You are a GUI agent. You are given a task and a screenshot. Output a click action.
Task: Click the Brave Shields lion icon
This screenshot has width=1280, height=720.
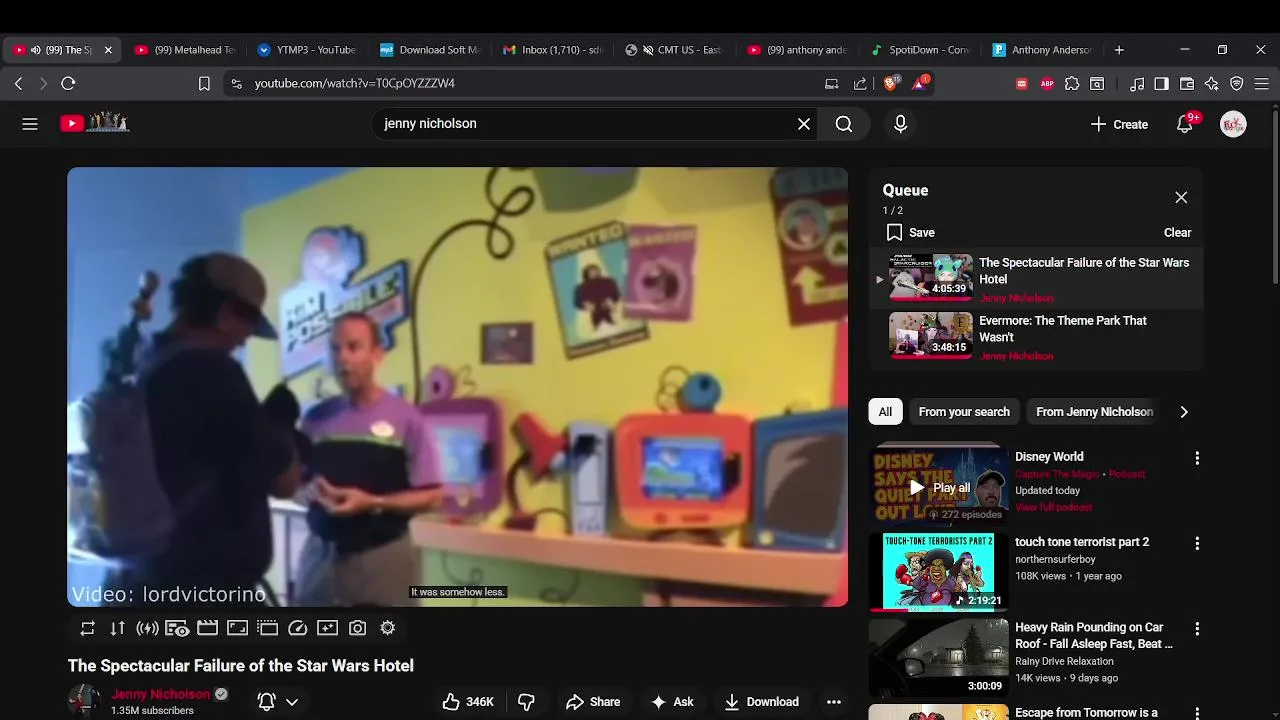890,83
